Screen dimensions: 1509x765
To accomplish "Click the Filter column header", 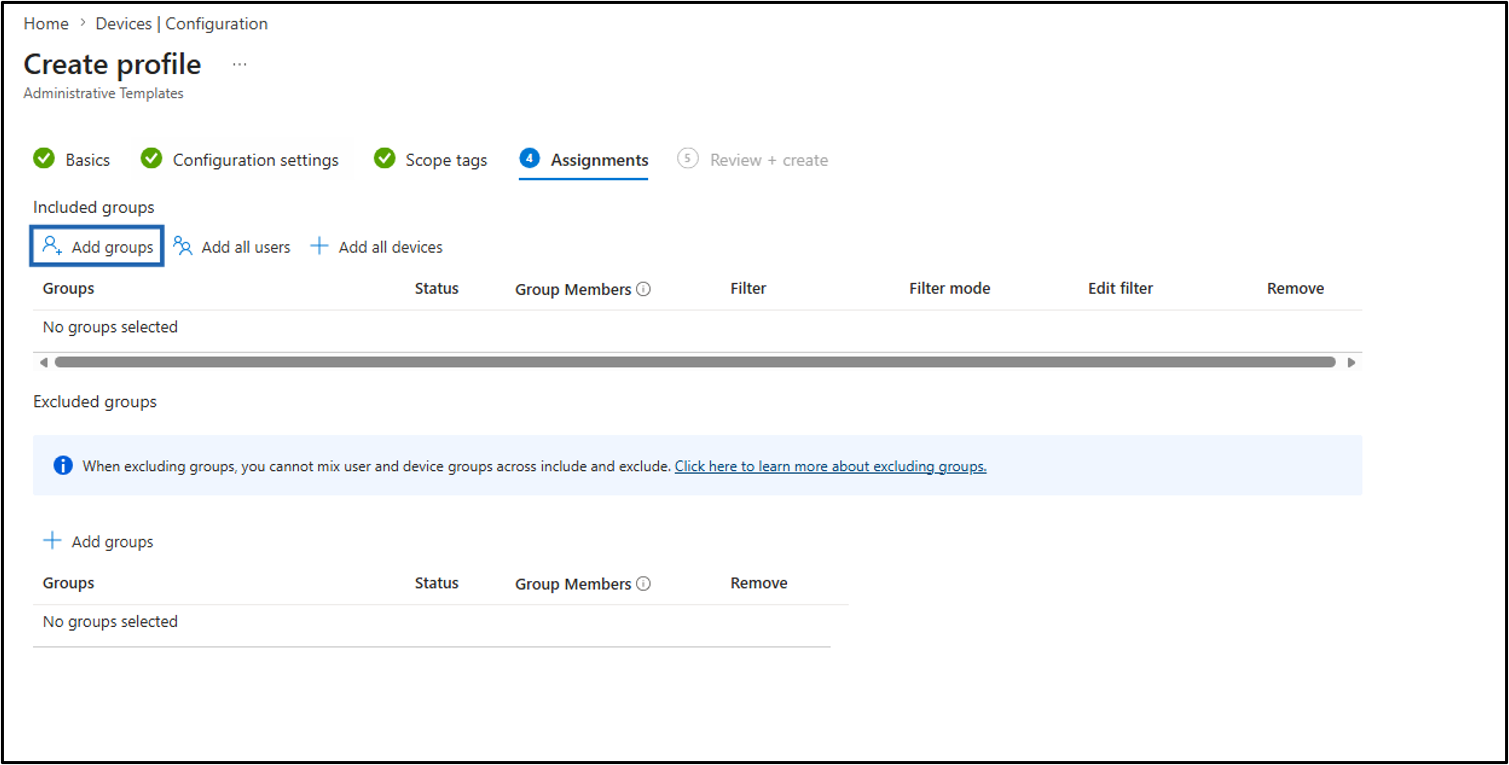I will point(748,288).
